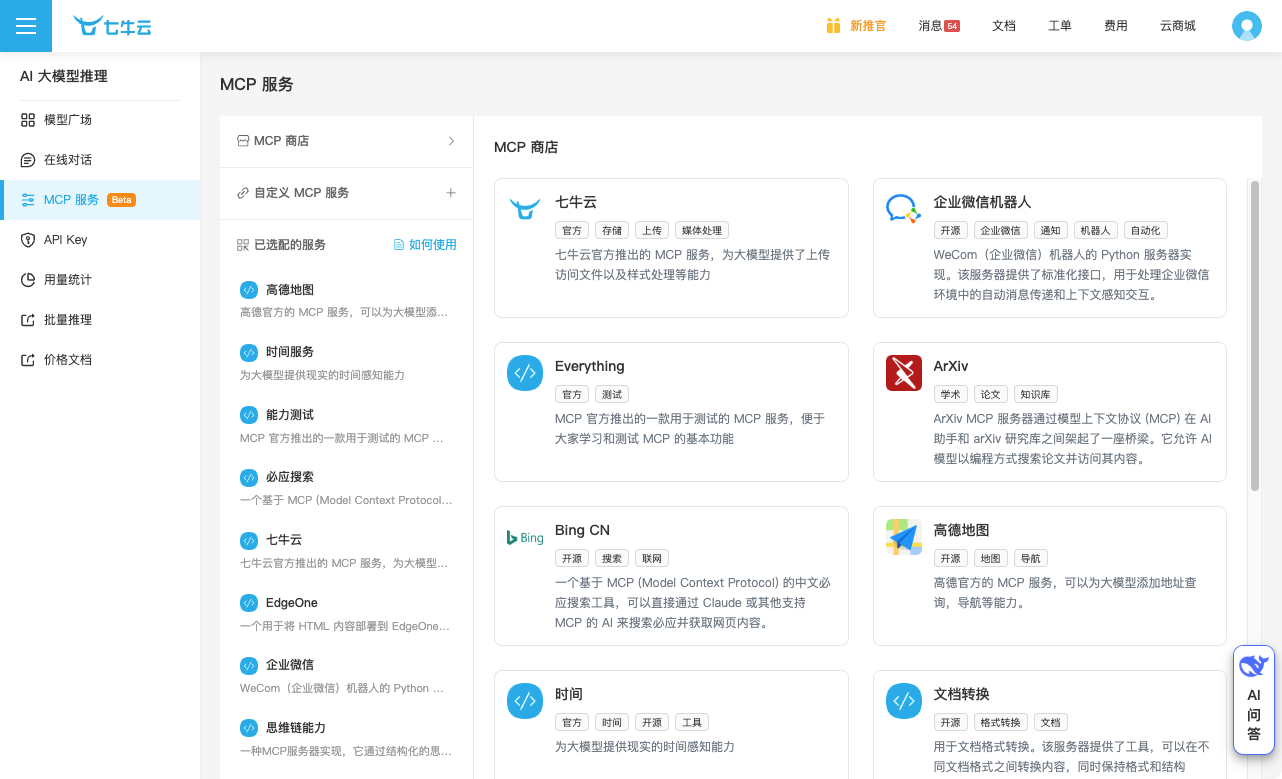1282x779 pixels.
Task: Click the 机器人 tag on 企业微信机器人 card
Action: [1096, 231]
